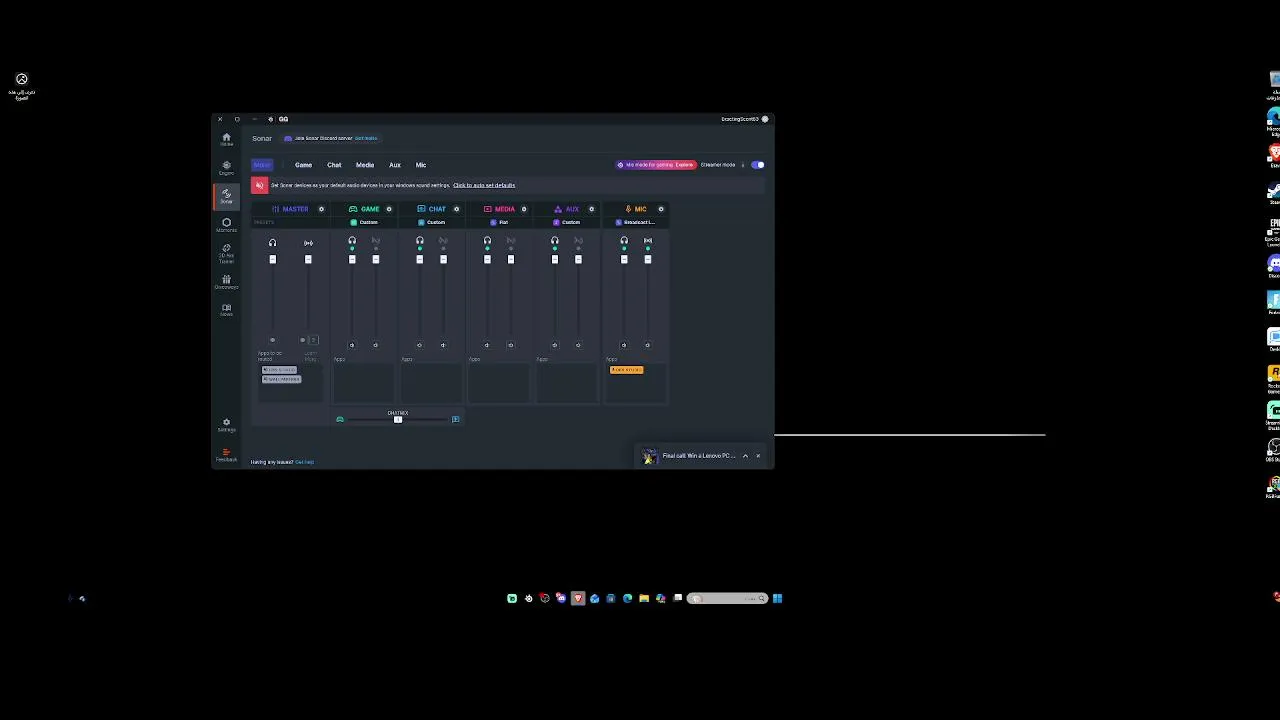Click the Aux channel headphones icon

click(555, 240)
